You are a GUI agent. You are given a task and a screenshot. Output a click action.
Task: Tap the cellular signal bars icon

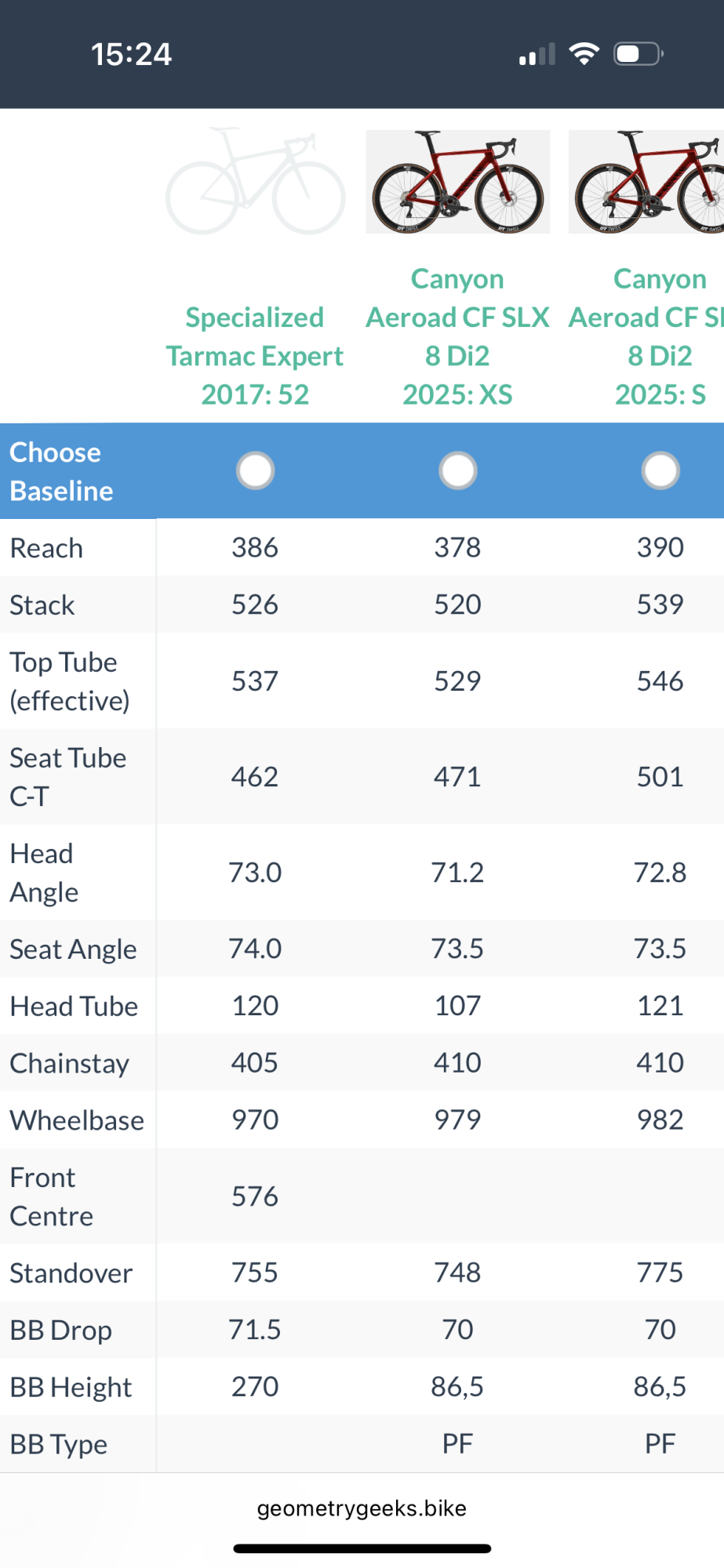pos(537,55)
